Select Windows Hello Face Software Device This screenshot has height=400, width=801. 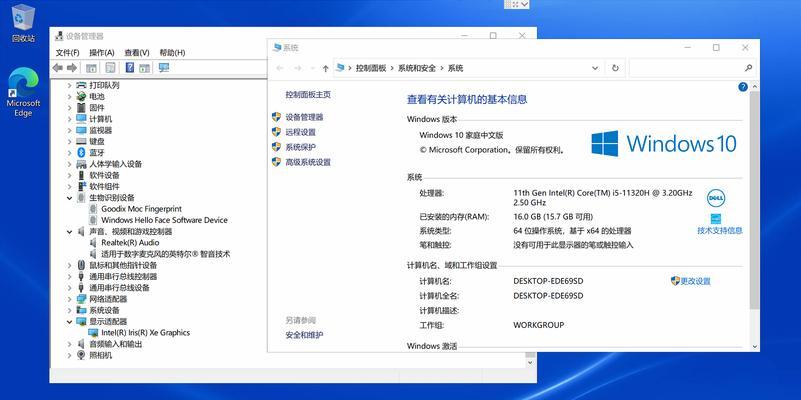(x=164, y=220)
